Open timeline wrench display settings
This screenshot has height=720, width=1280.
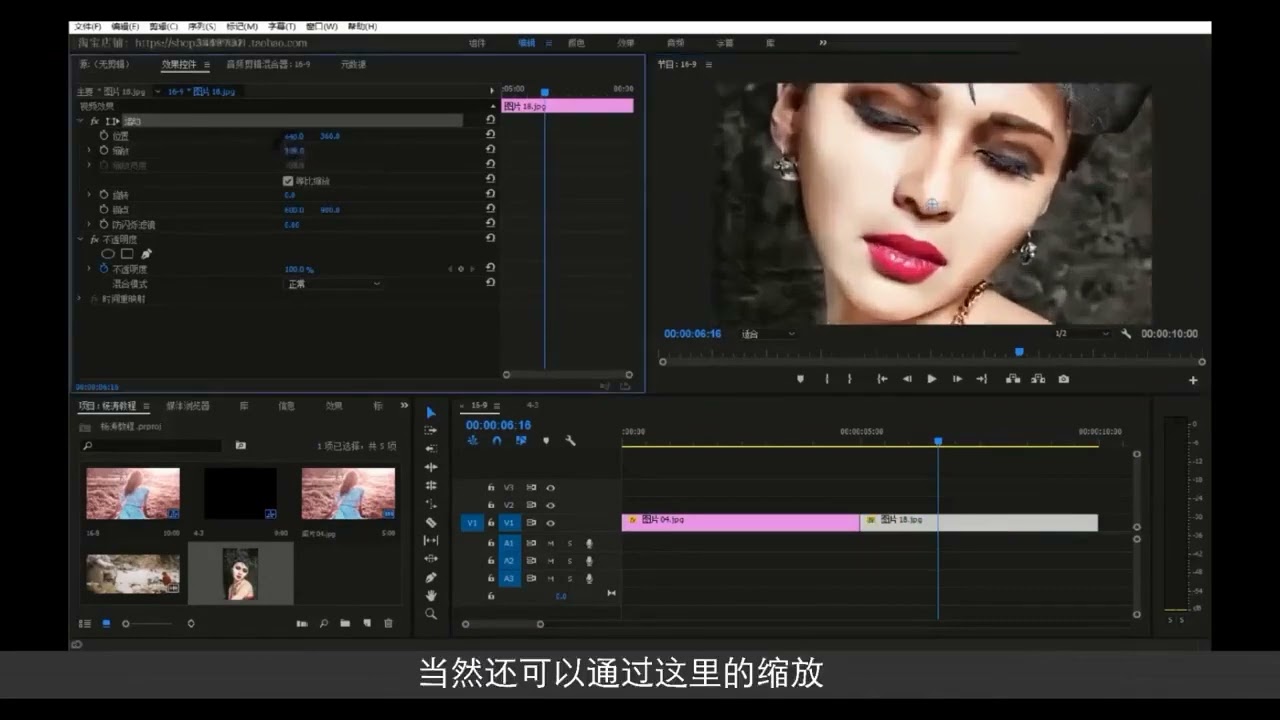570,440
